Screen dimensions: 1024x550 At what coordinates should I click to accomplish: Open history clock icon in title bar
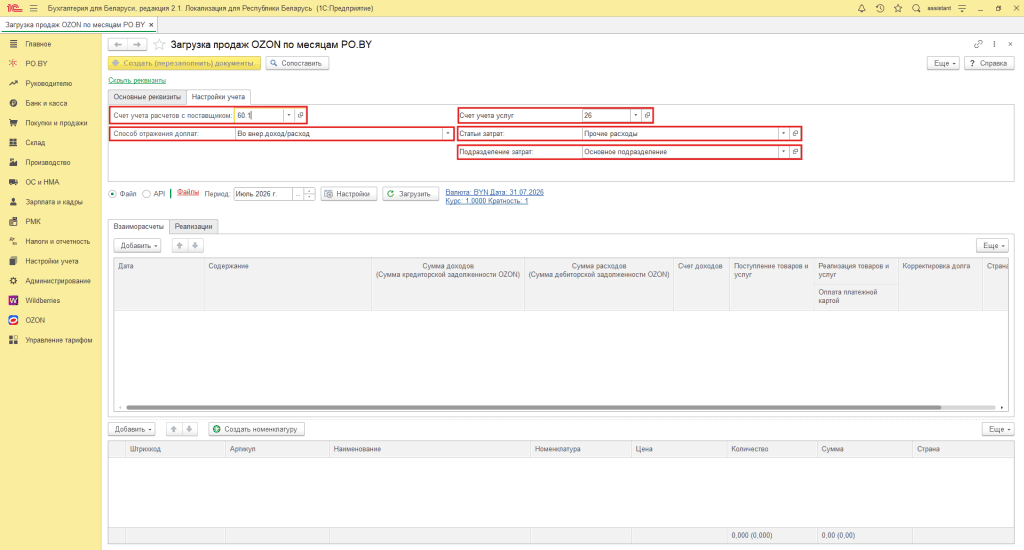pyautogui.click(x=880, y=8)
